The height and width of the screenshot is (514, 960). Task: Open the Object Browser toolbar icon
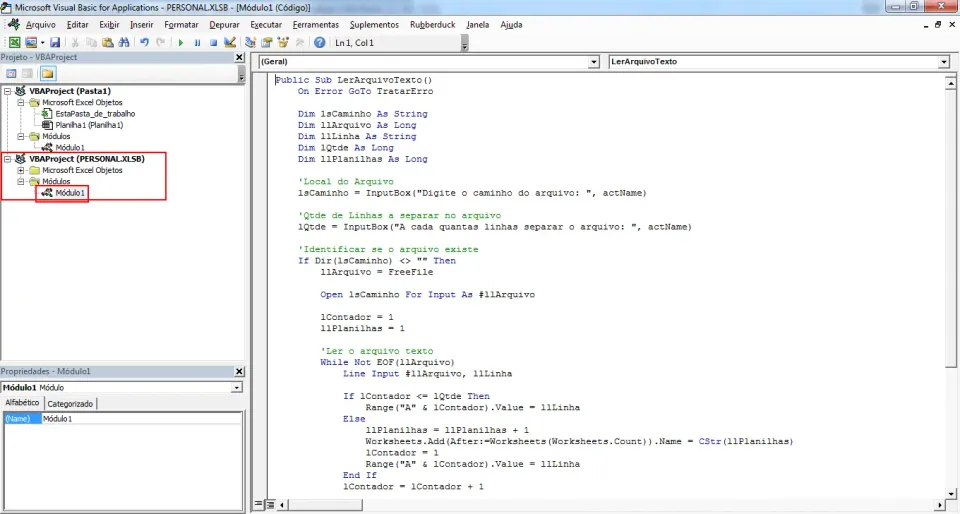[283, 42]
